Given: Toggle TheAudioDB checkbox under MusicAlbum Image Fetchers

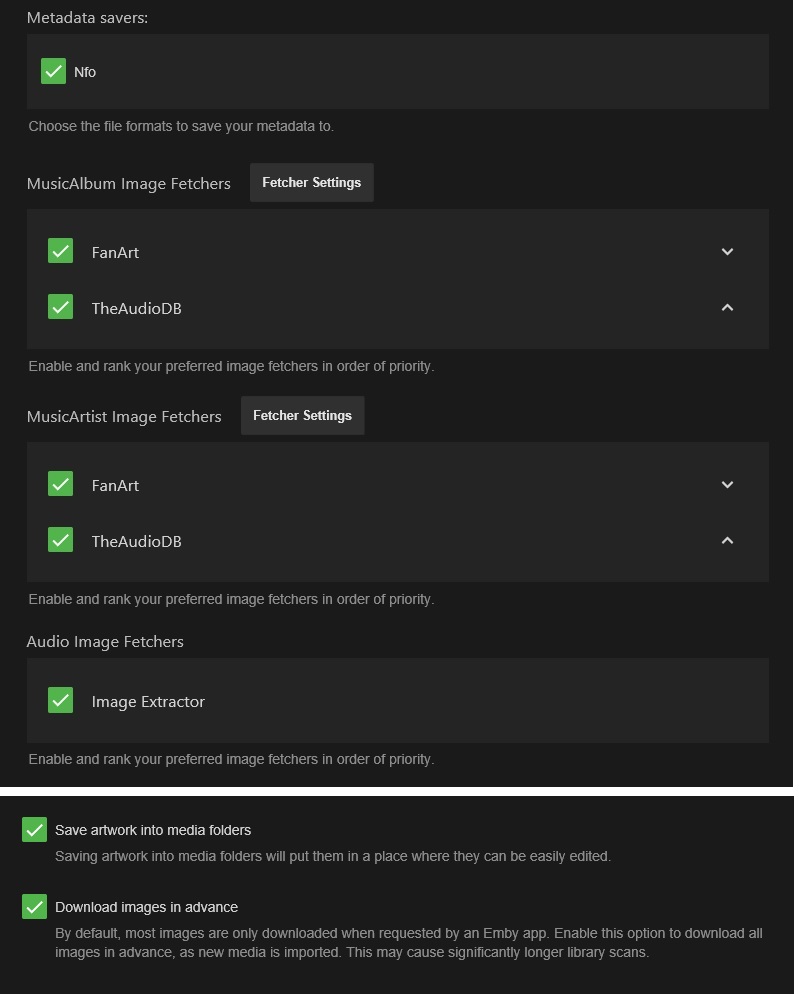Looking at the screenshot, I should [x=61, y=307].
